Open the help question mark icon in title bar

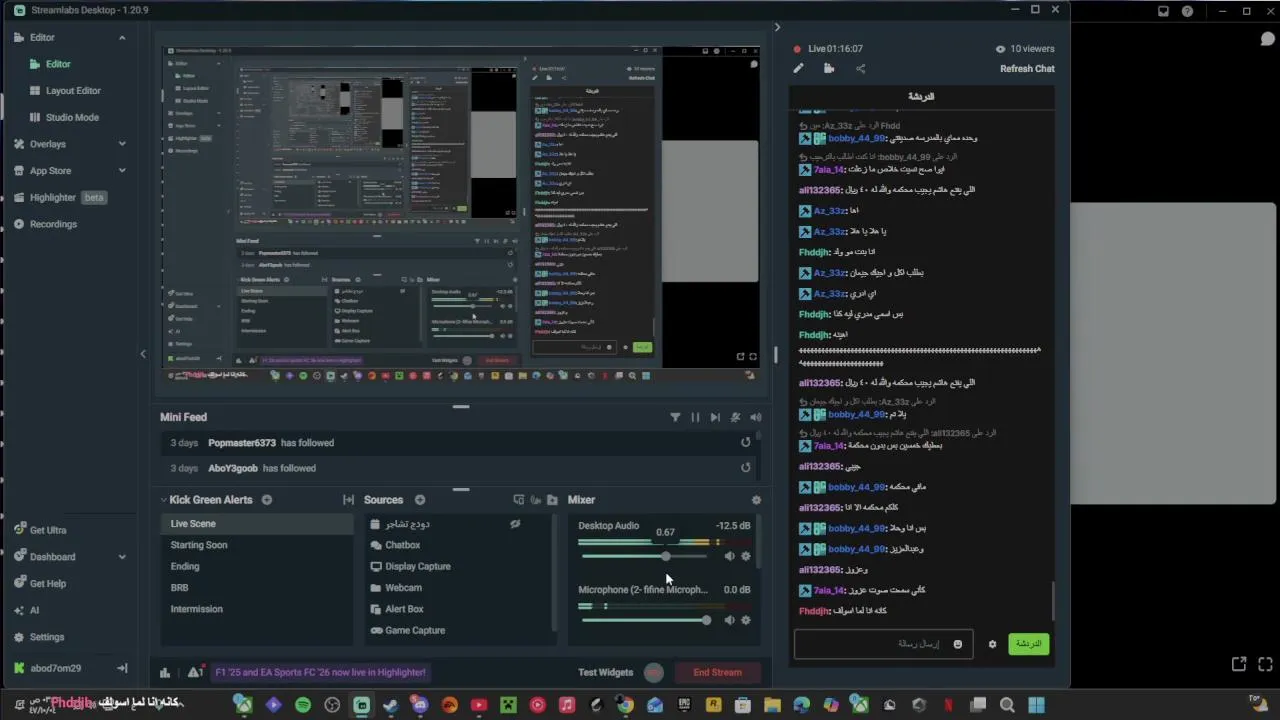pyautogui.click(x=1187, y=11)
